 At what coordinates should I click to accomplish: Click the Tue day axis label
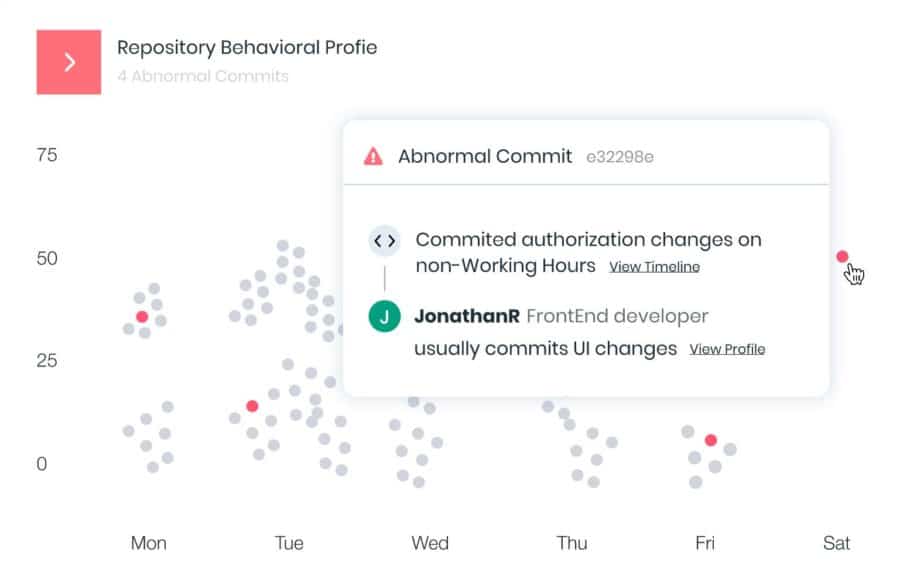(289, 543)
